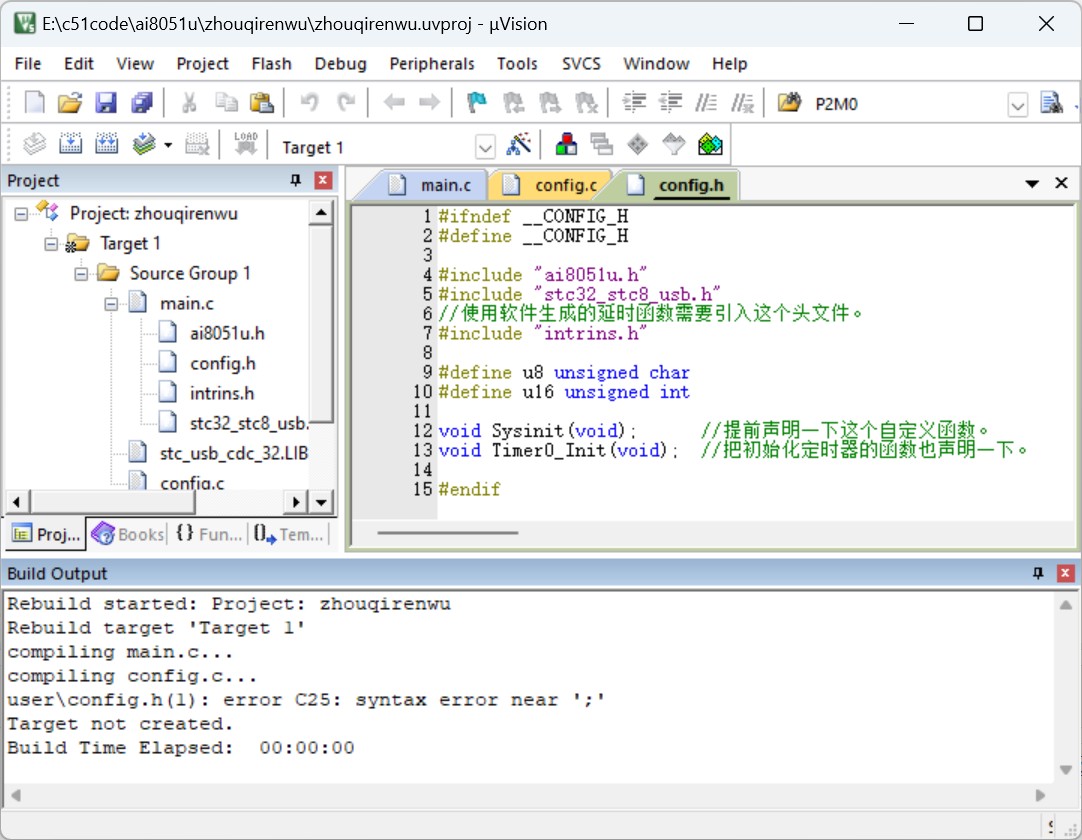Open the batch build dropdown arrow
The image size is (1082, 840).
(x=168, y=145)
